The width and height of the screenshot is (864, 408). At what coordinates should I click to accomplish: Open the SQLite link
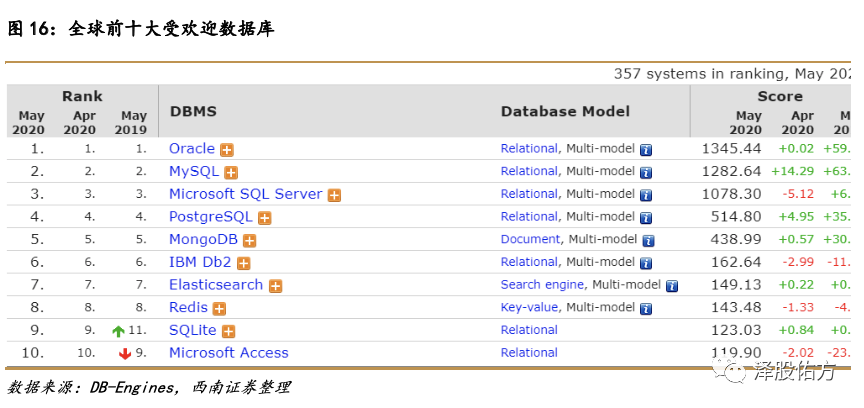[193, 330]
